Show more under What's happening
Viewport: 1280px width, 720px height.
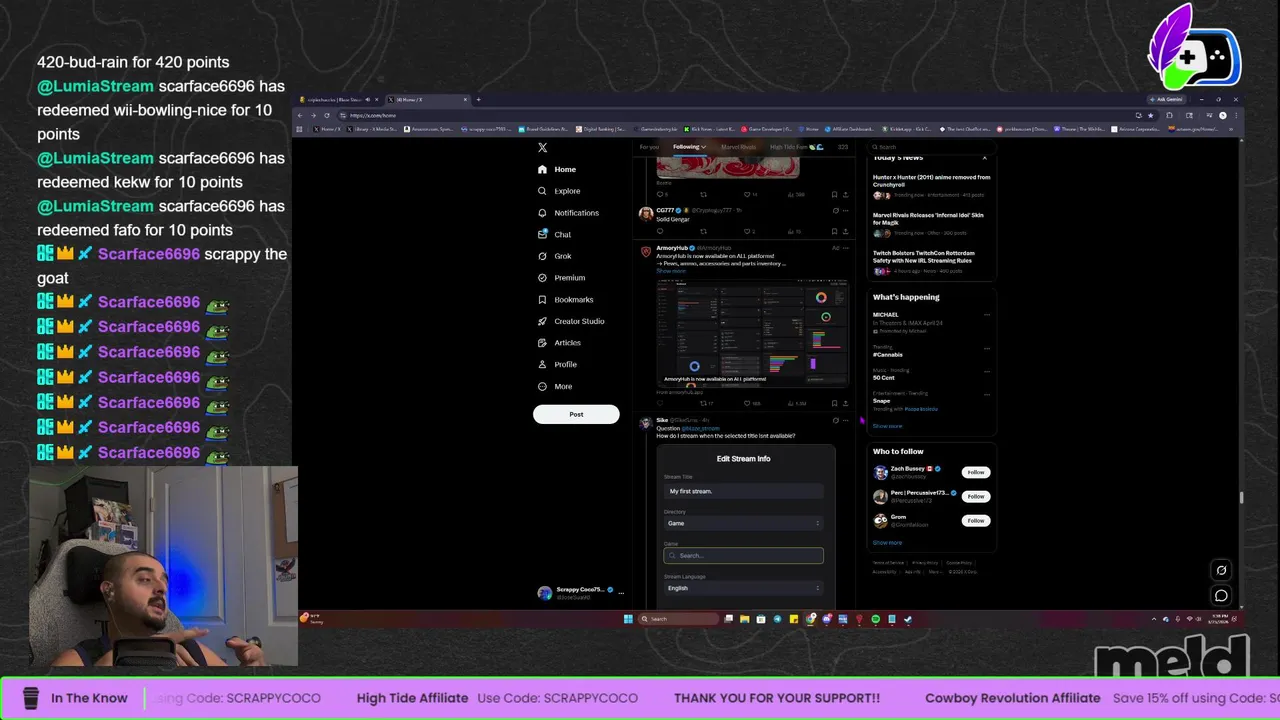(887, 426)
